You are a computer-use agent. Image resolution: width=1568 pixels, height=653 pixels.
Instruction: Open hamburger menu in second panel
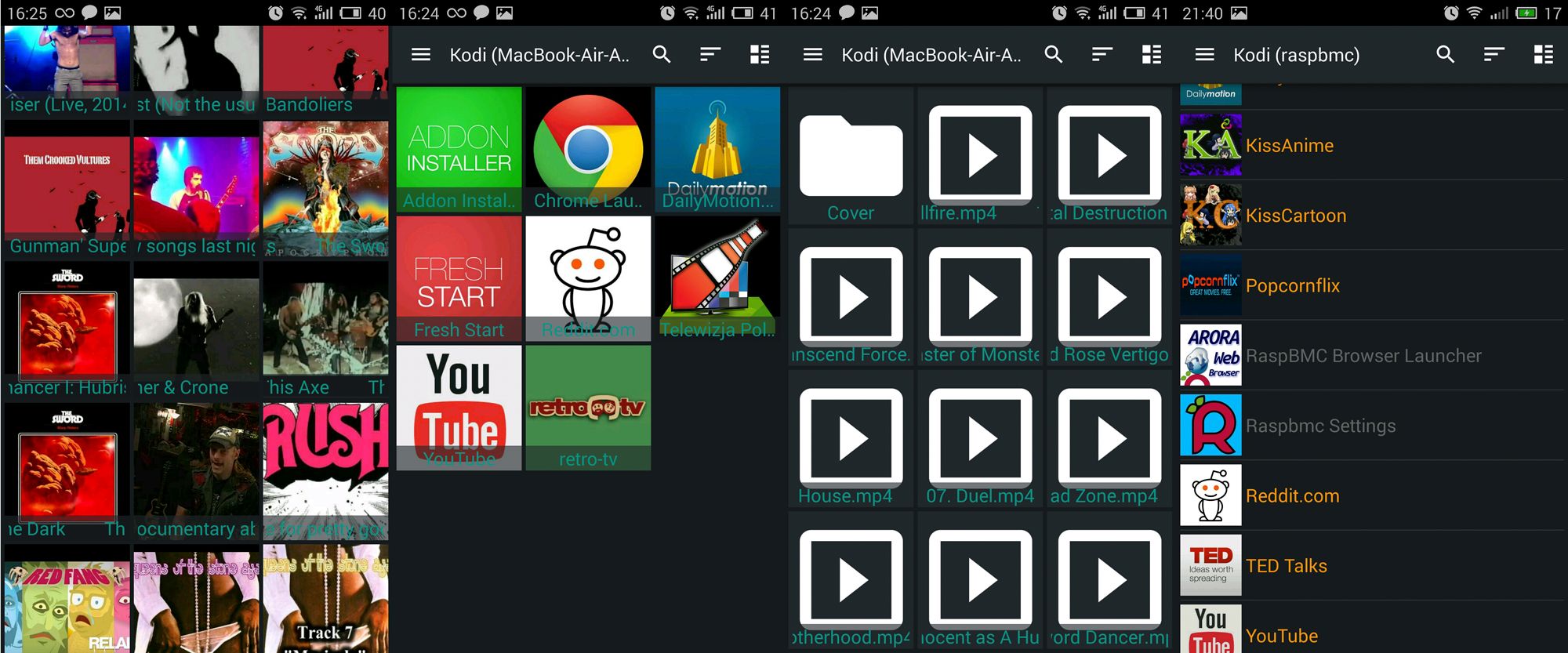[421, 54]
